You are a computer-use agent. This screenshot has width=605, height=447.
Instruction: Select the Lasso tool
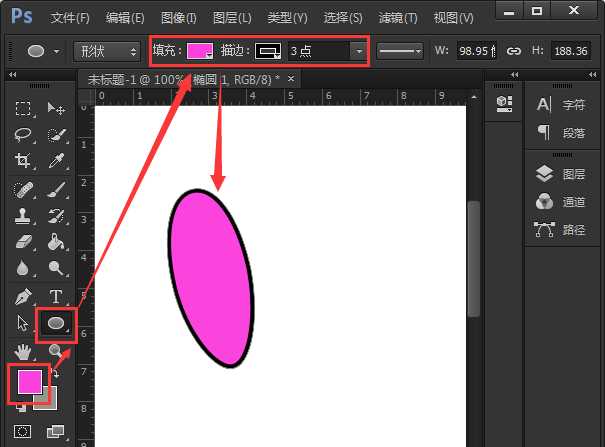(23, 135)
